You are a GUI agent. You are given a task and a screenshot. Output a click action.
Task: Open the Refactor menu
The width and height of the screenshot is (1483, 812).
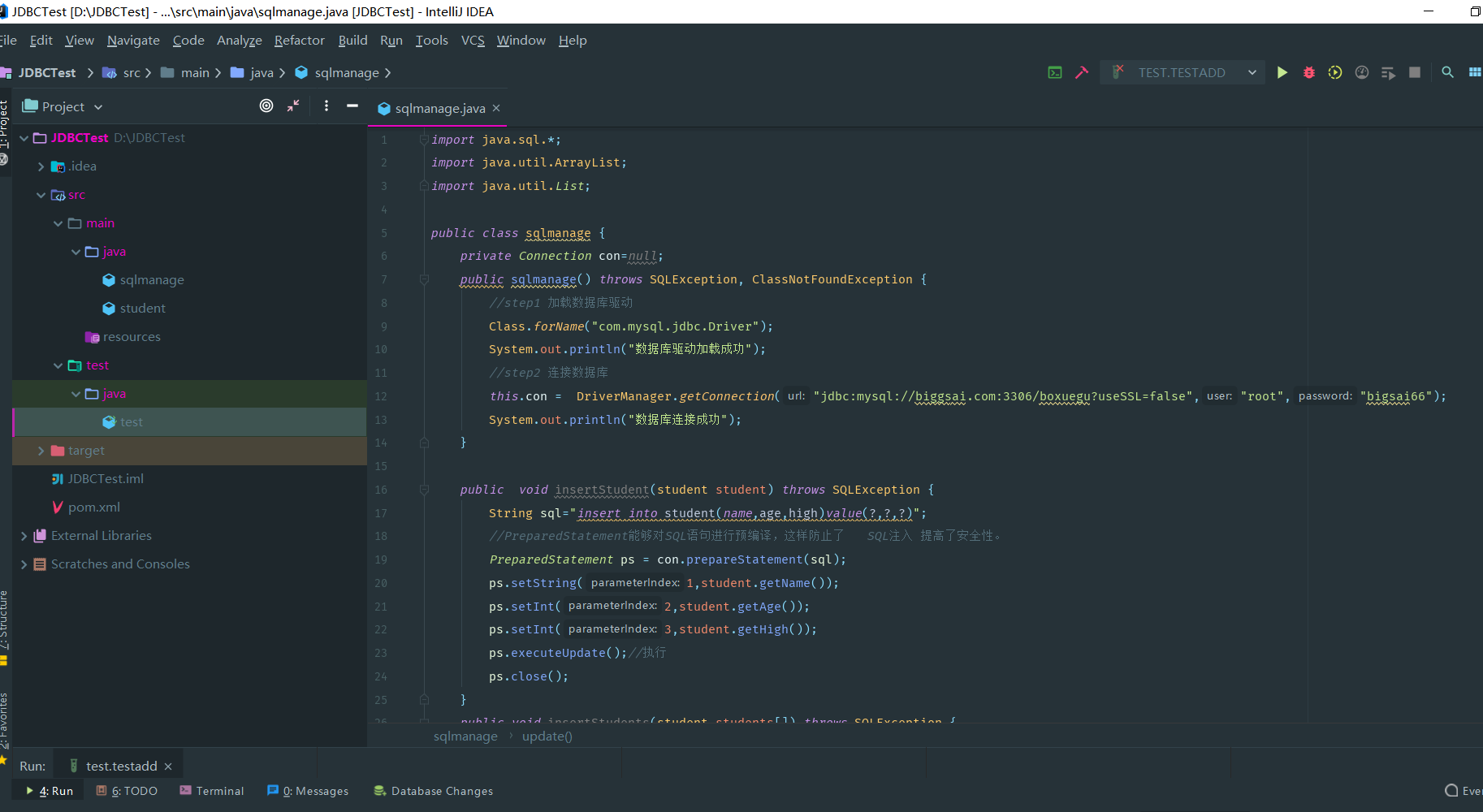tap(299, 41)
